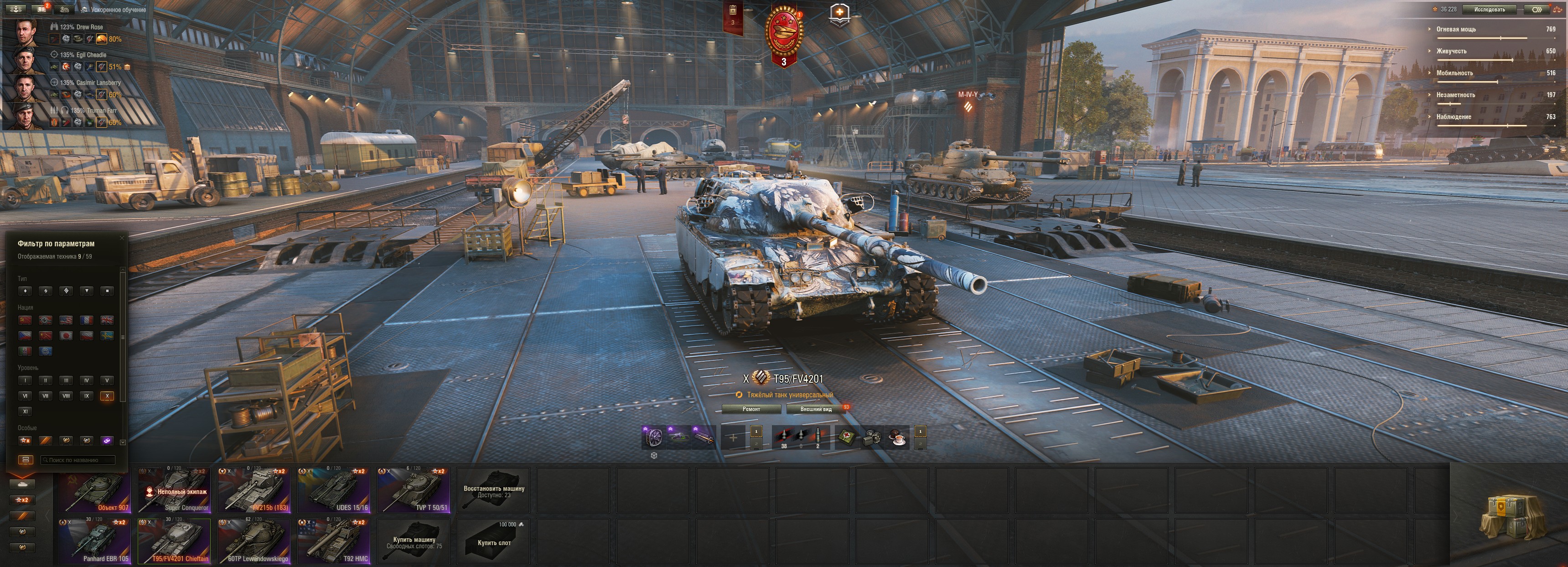This screenshot has width=1568, height=567.
Task: Select the UDES 15/16 tank in carousel
Action: (334, 489)
